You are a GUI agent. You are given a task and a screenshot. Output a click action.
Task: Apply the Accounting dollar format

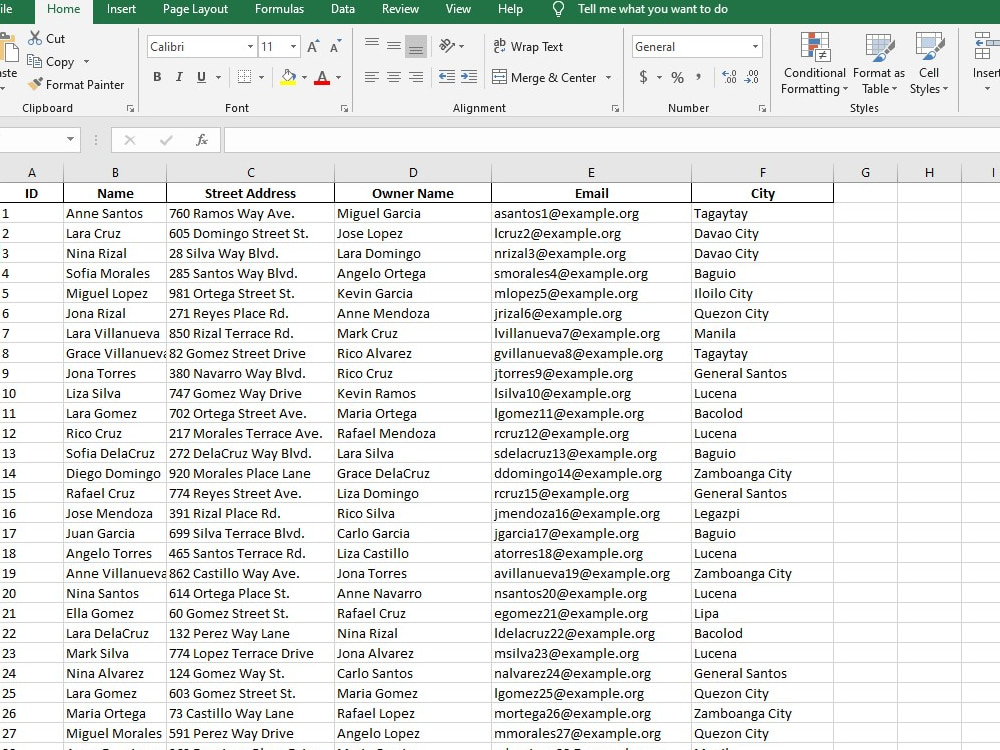pyautogui.click(x=643, y=77)
